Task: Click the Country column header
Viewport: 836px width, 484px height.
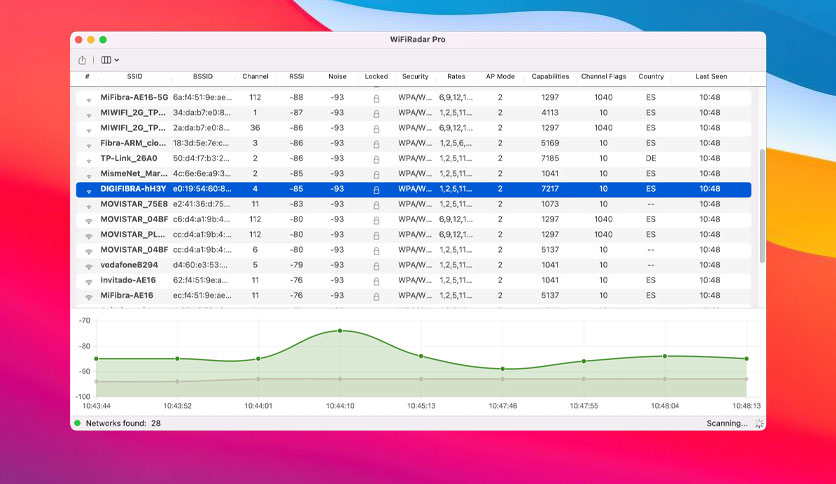Action: pos(651,77)
